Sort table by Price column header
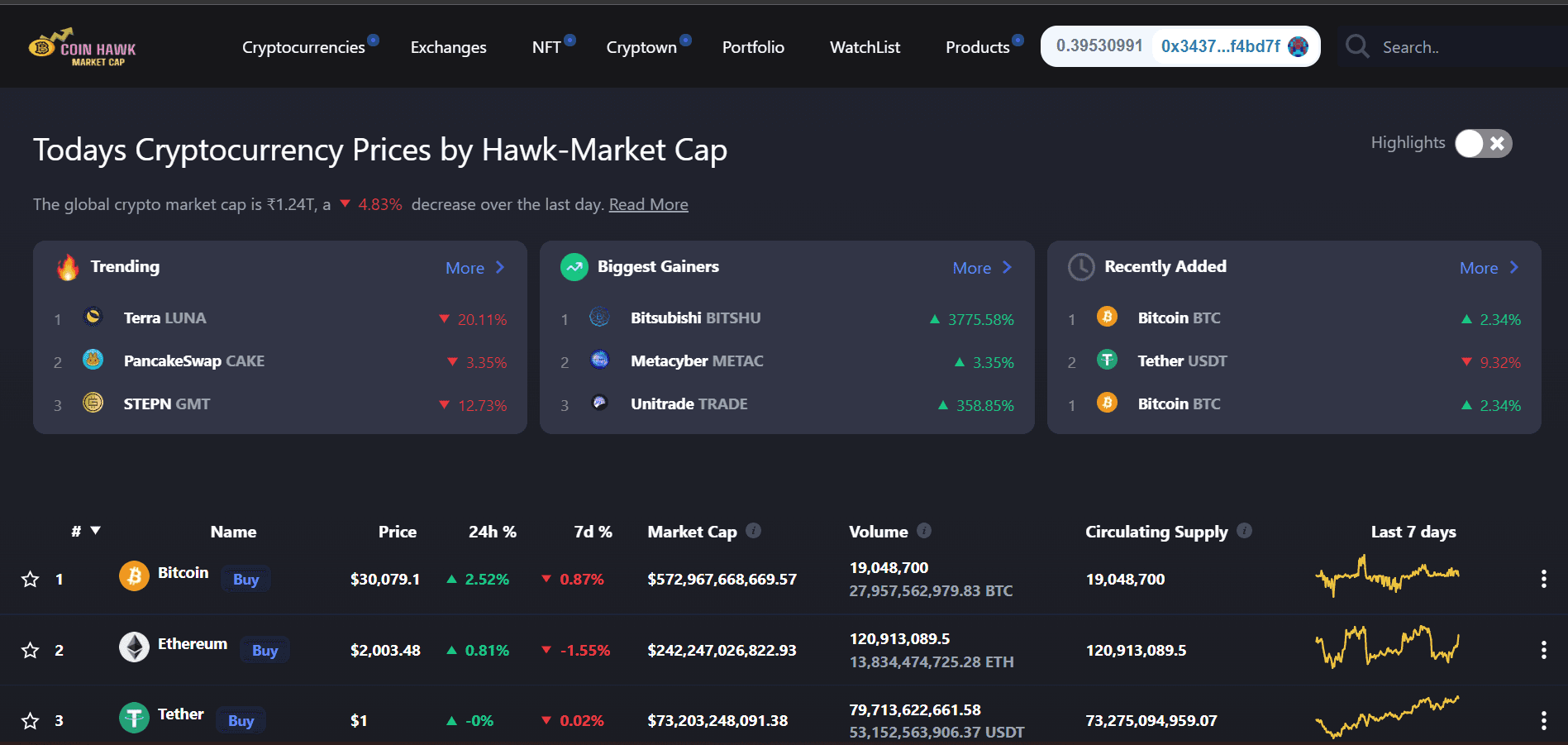The width and height of the screenshot is (1568, 745). coord(398,532)
